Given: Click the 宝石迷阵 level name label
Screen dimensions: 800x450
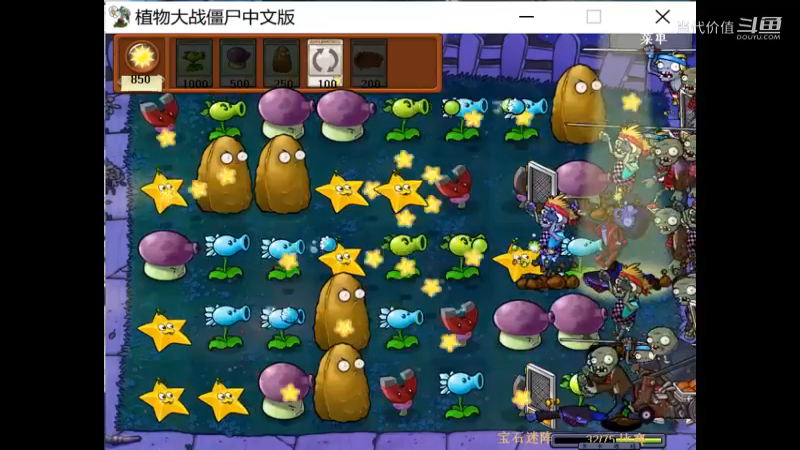Looking at the screenshot, I should point(524,438).
